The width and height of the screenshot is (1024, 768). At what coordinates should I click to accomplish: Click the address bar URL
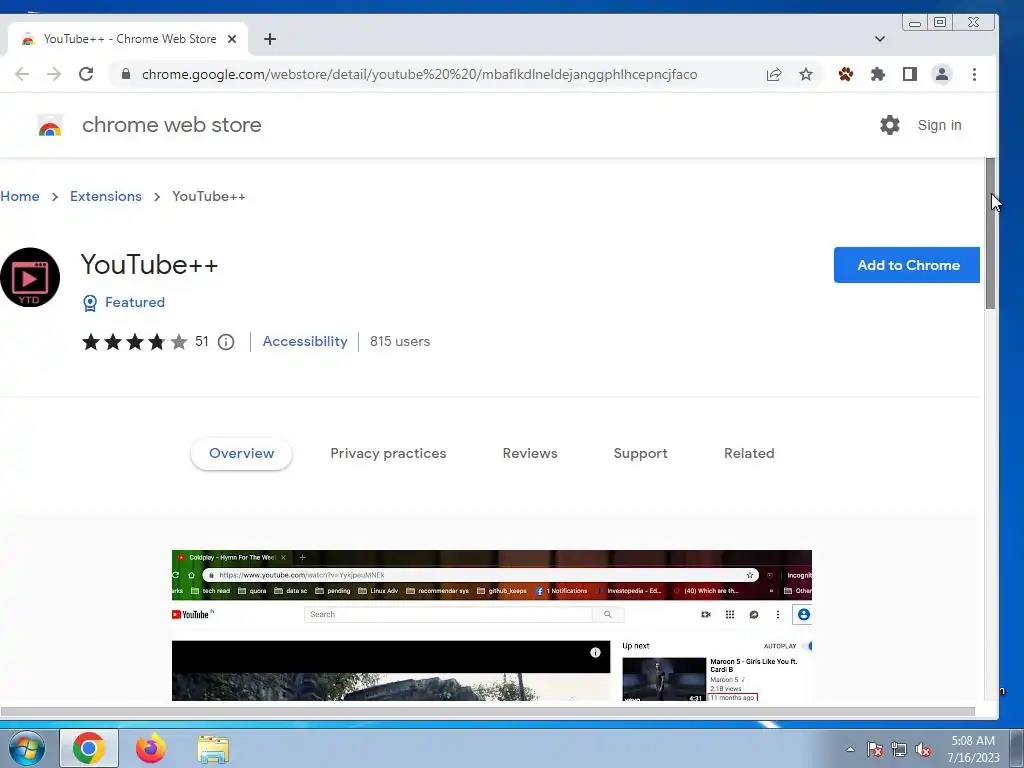coord(419,74)
